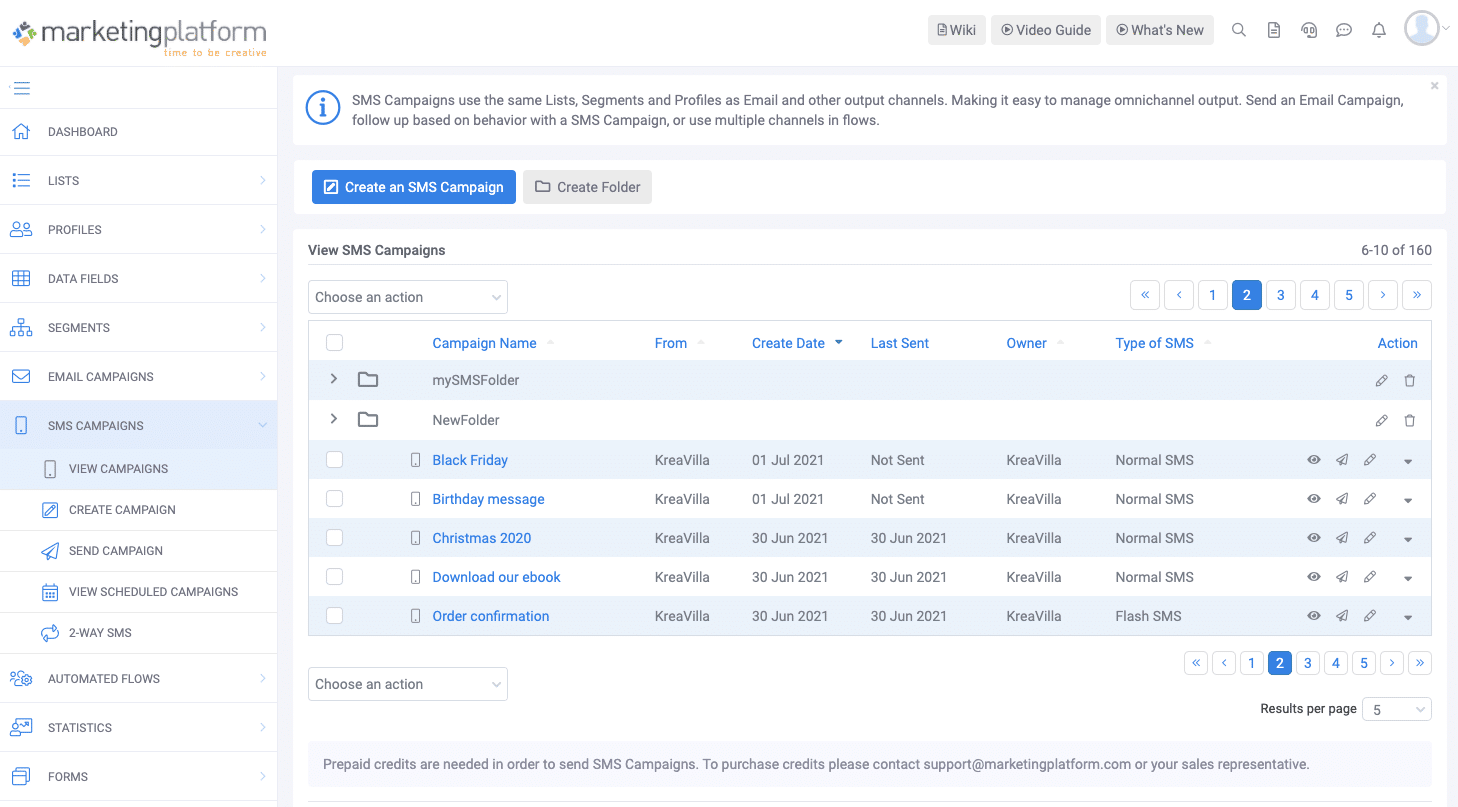Toggle the sidebar hamburger menu icon
Image resolution: width=1458 pixels, height=807 pixels.
click(x=21, y=88)
